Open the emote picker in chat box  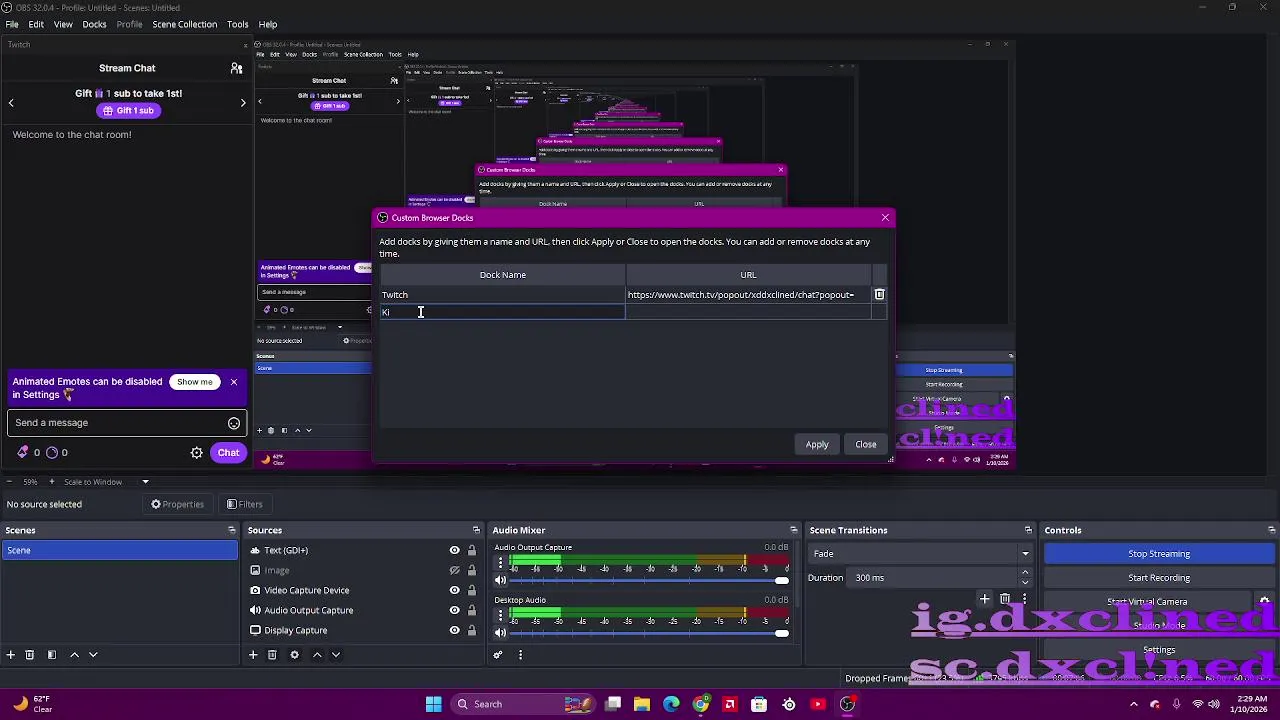pyautogui.click(x=234, y=423)
